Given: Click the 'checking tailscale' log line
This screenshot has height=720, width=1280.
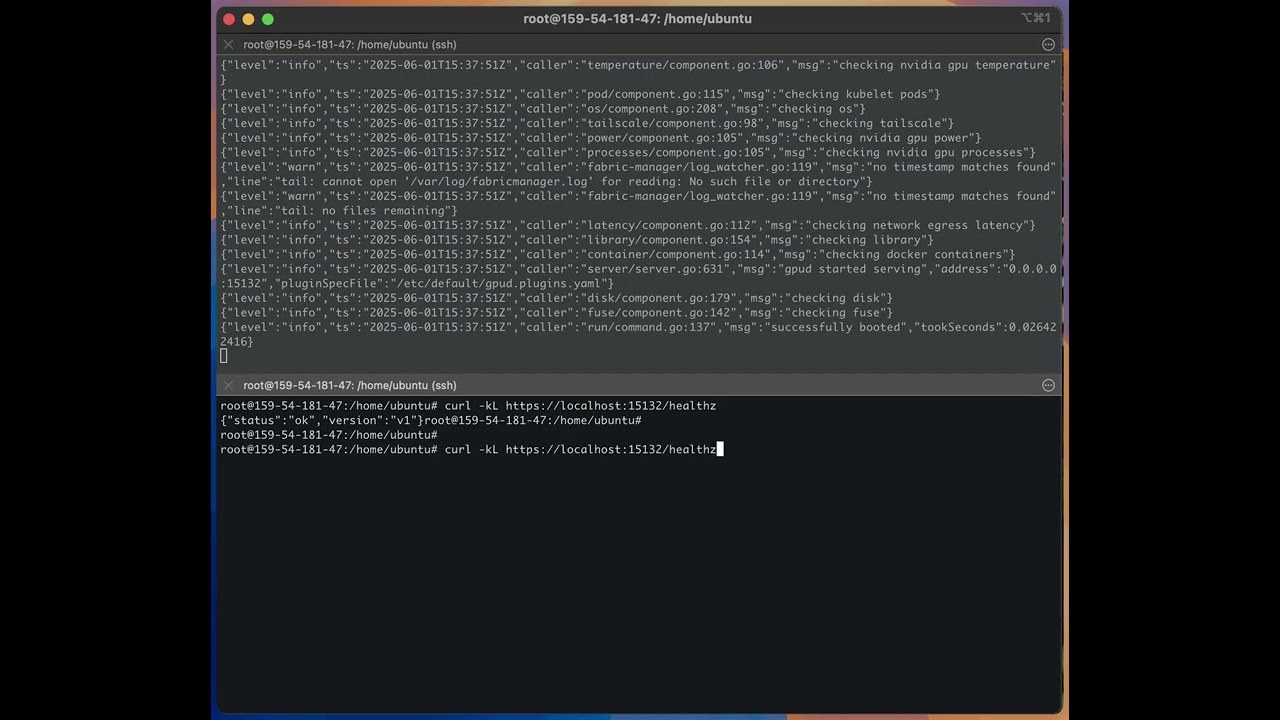Looking at the screenshot, I should tap(587, 123).
